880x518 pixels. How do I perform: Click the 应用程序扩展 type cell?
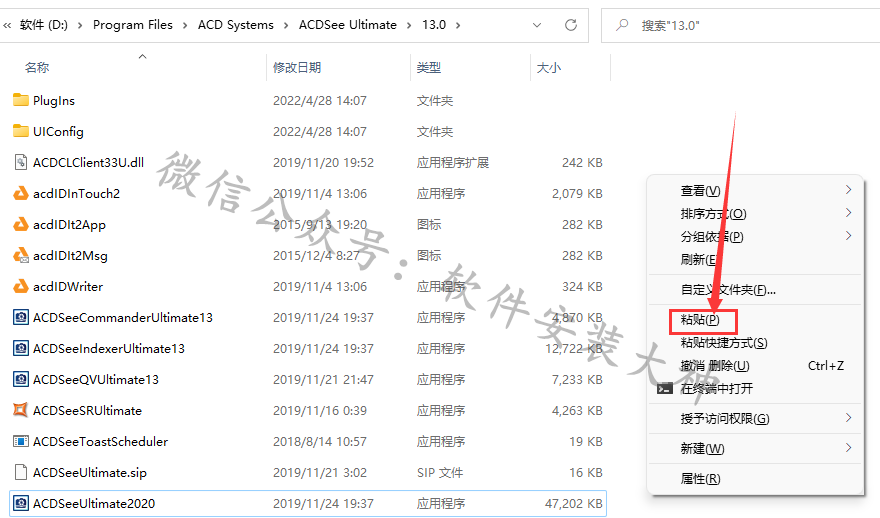point(453,163)
